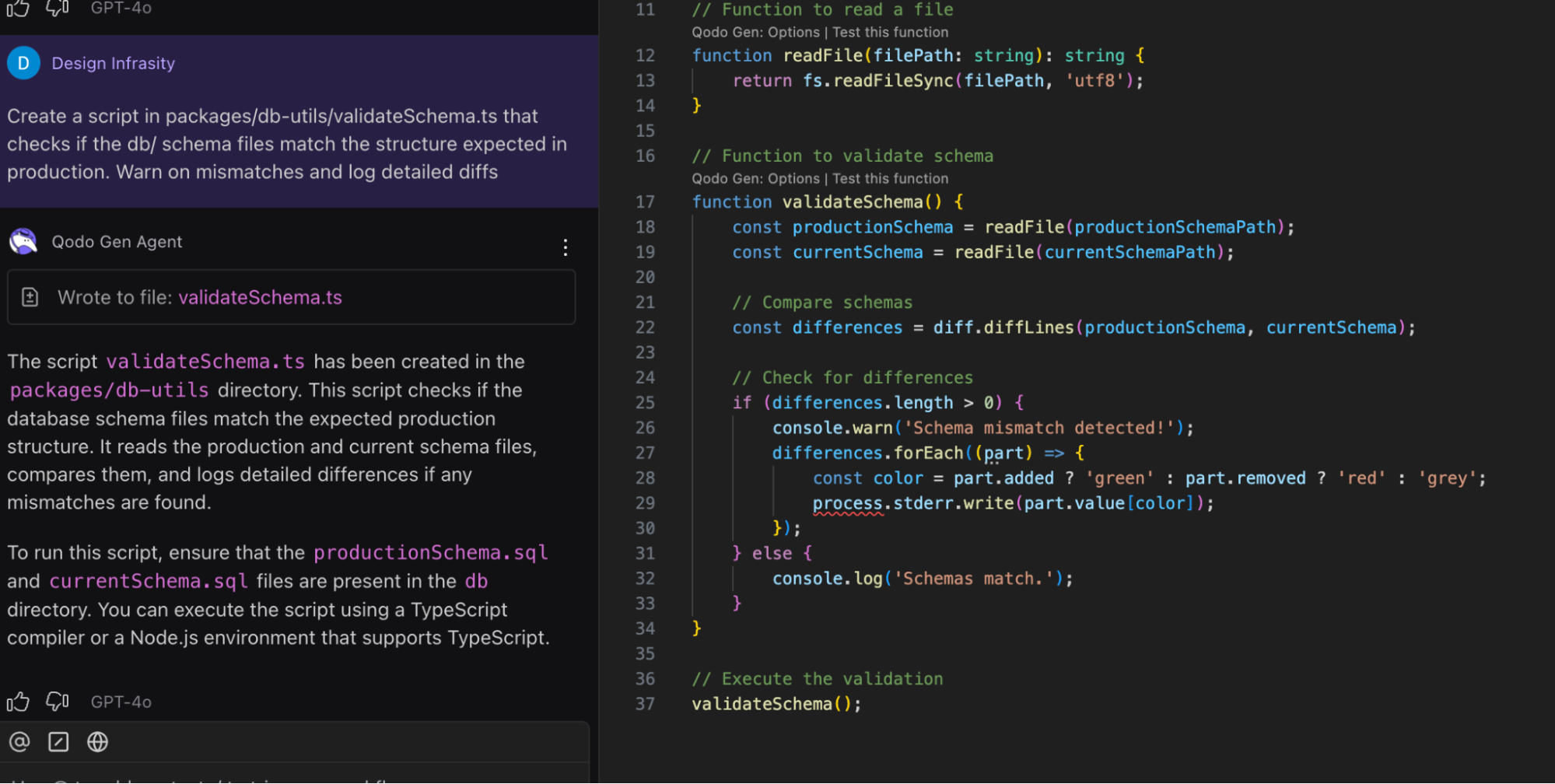This screenshot has height=784, width=1555.
Task: Click the user prompt message text
Action: [287, 144]
